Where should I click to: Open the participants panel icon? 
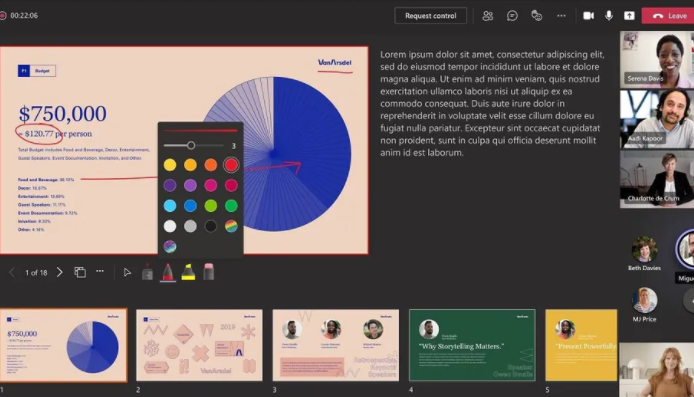pyautogui.click(x=487, y=16)
